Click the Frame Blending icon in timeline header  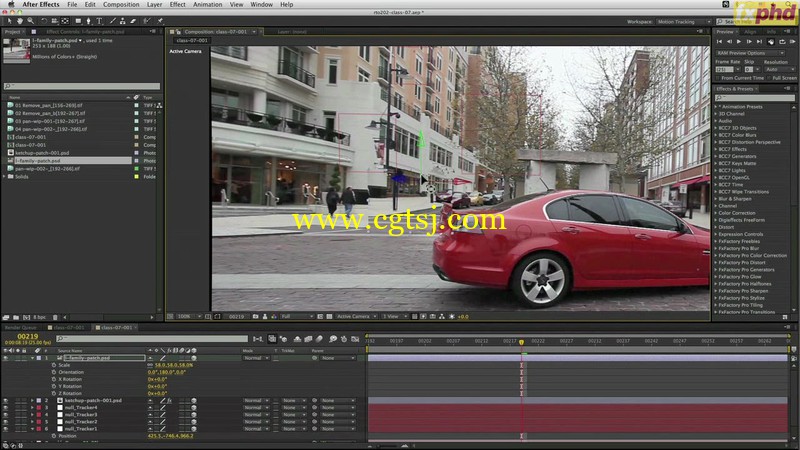(x=308, y=339)
